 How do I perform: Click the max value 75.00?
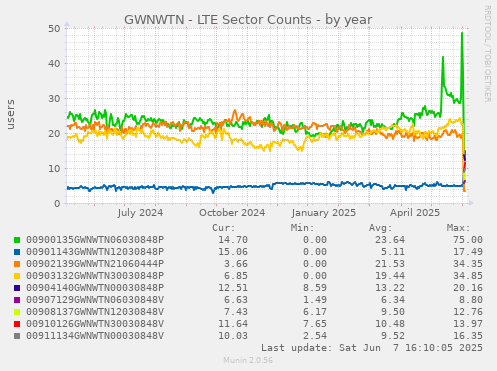point(468,240)
